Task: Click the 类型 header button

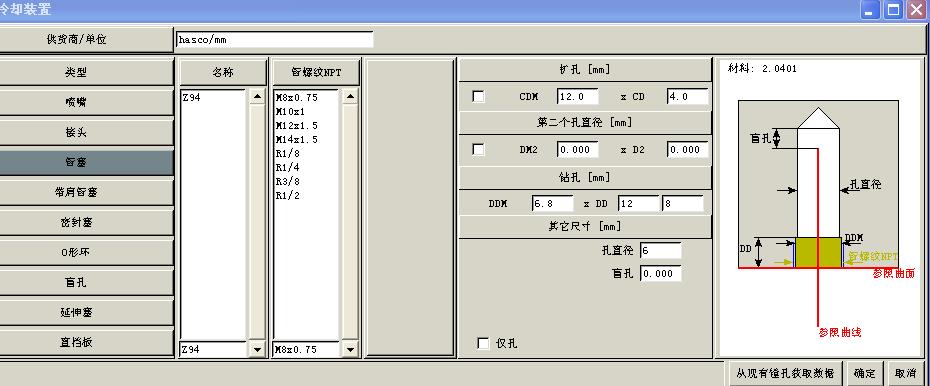Action: [87, 72]
